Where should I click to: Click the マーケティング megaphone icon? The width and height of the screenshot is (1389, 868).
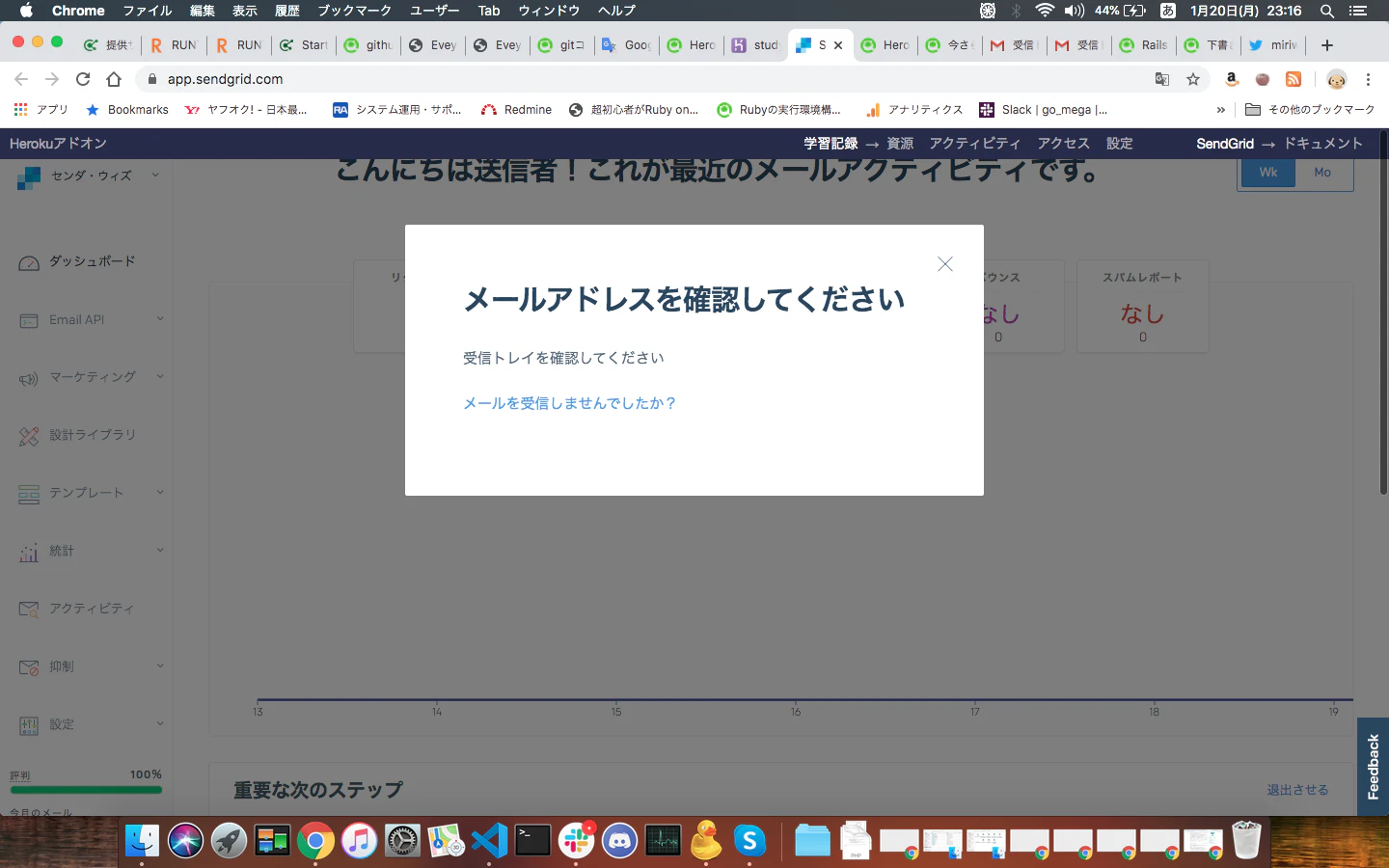click(29, 378)
